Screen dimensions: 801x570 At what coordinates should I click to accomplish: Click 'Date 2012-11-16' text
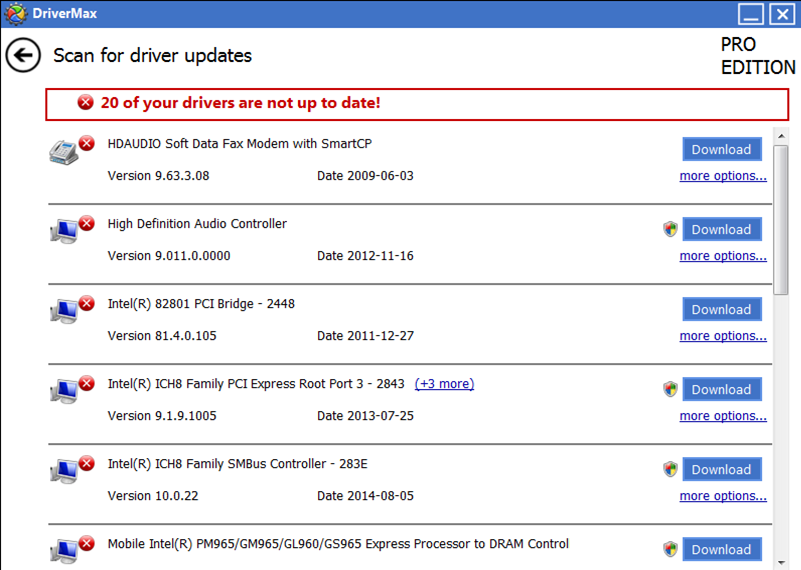click(365, 256)
